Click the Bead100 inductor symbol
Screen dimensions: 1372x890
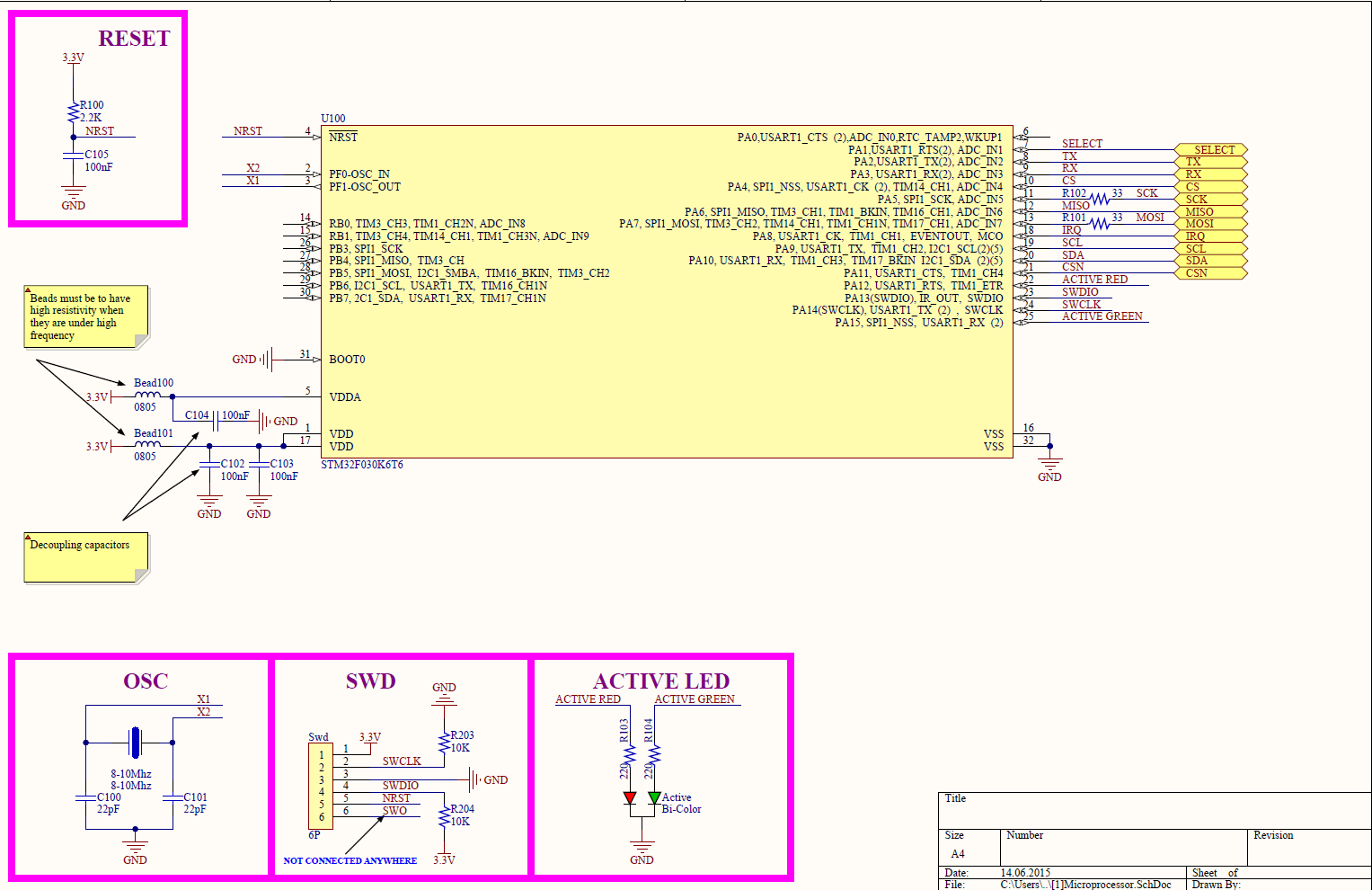(147, 395)
